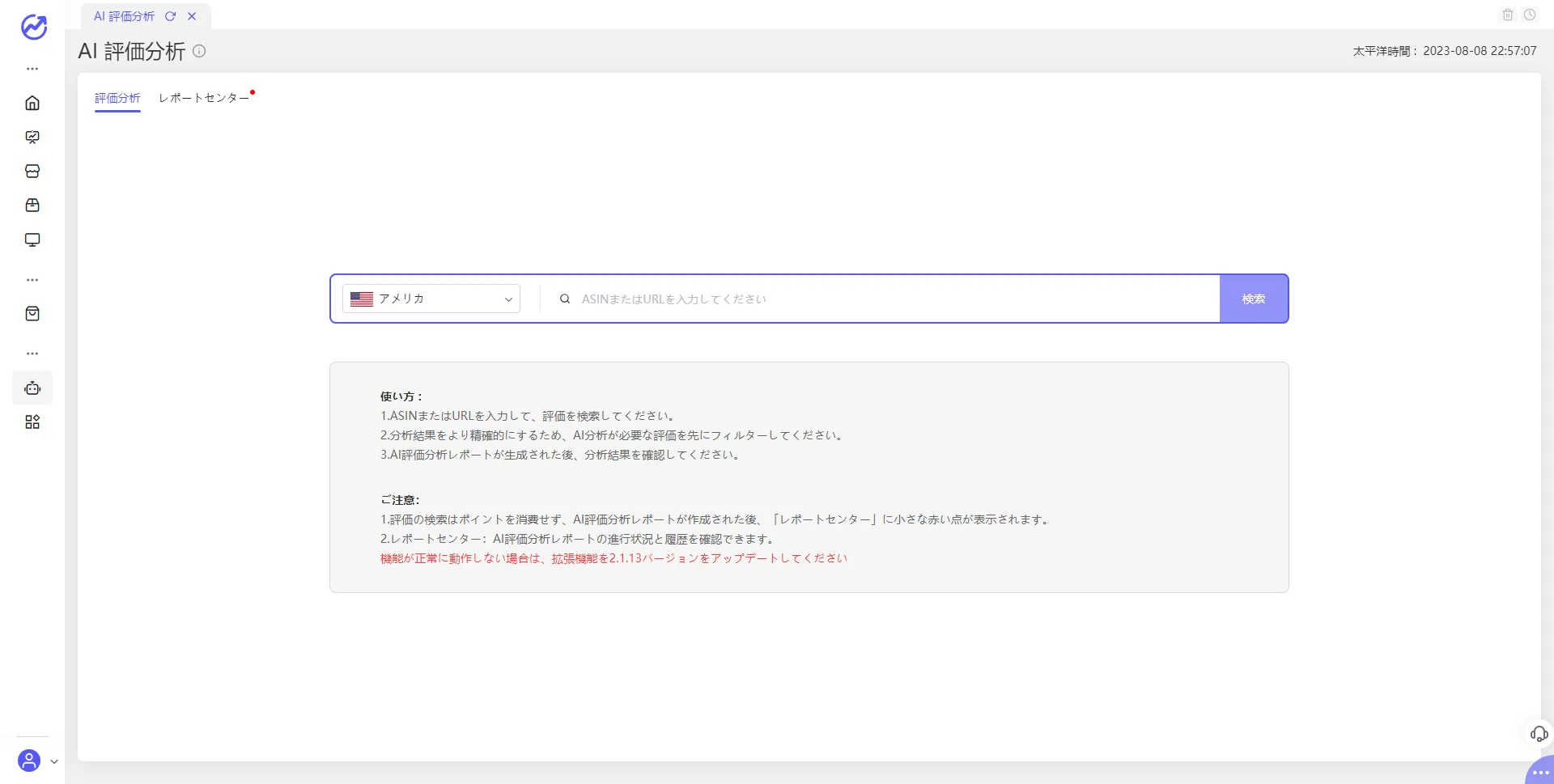Open the chat bubble at bottom right

click(x=1540, y=771)
